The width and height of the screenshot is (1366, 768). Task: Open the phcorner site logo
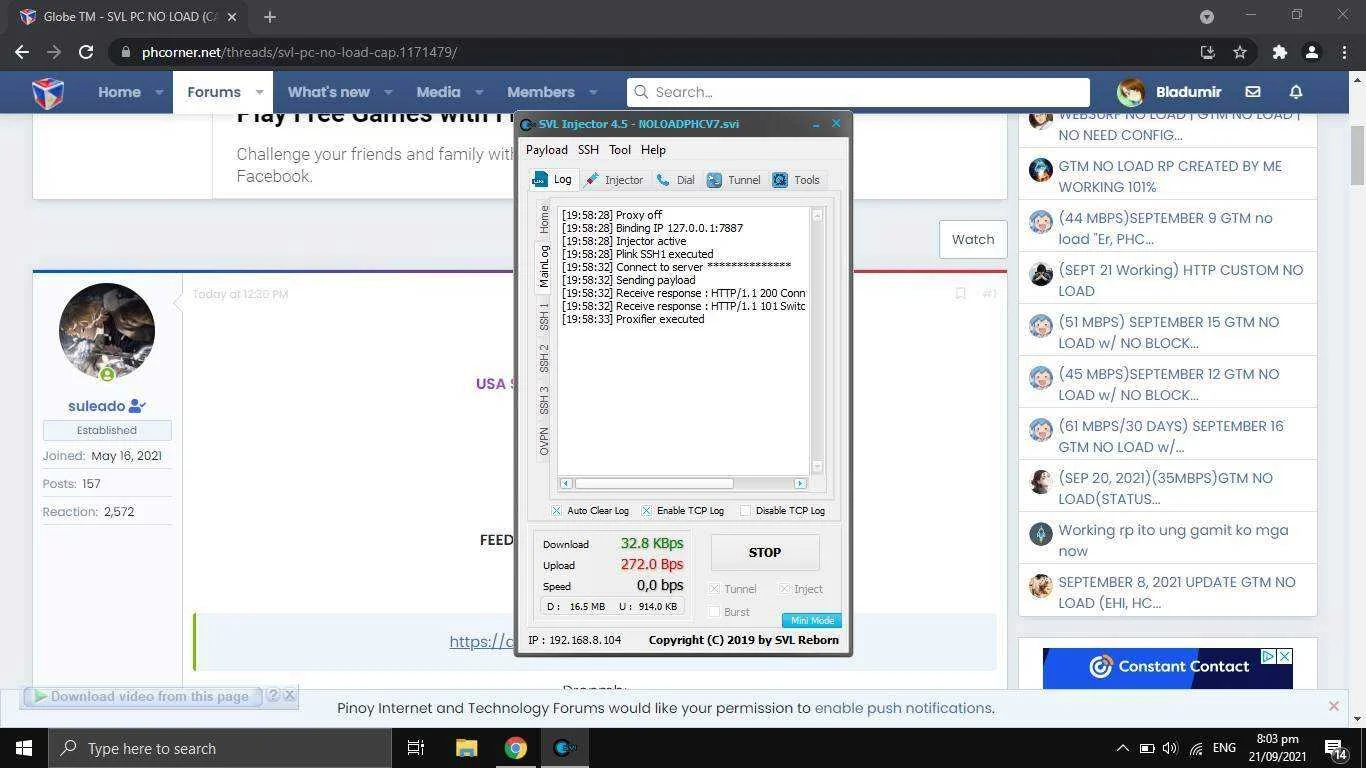coord(48,92)
